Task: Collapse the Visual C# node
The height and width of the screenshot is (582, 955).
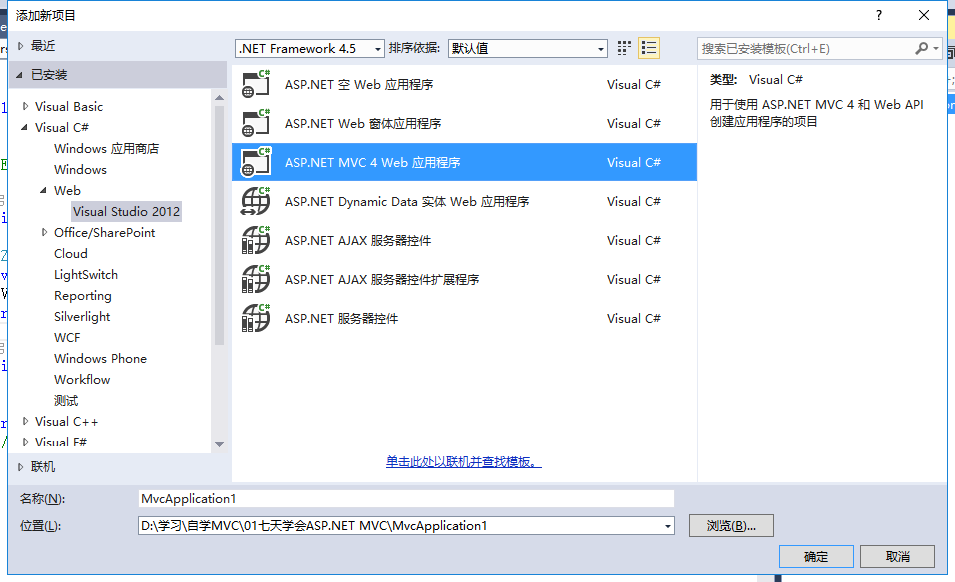Action: point(24,127)
